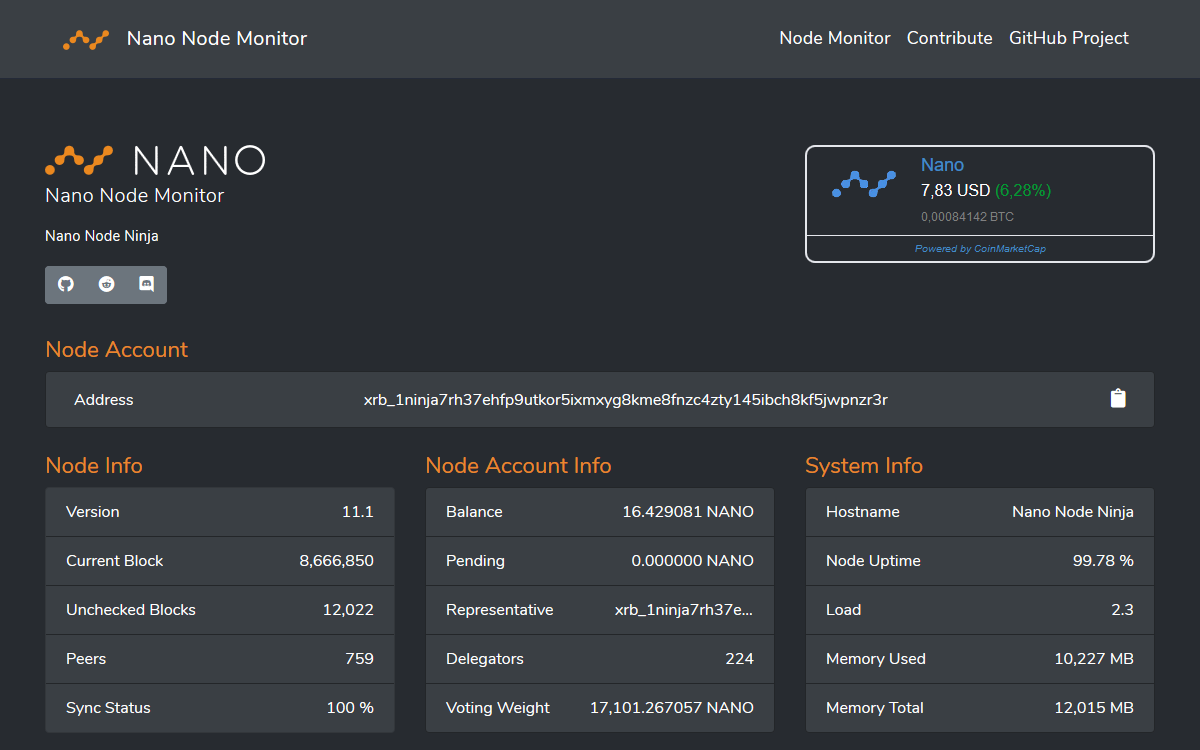Click the Nano Node Monitor navbar title

pyautogui.click(x=217, y=39)
